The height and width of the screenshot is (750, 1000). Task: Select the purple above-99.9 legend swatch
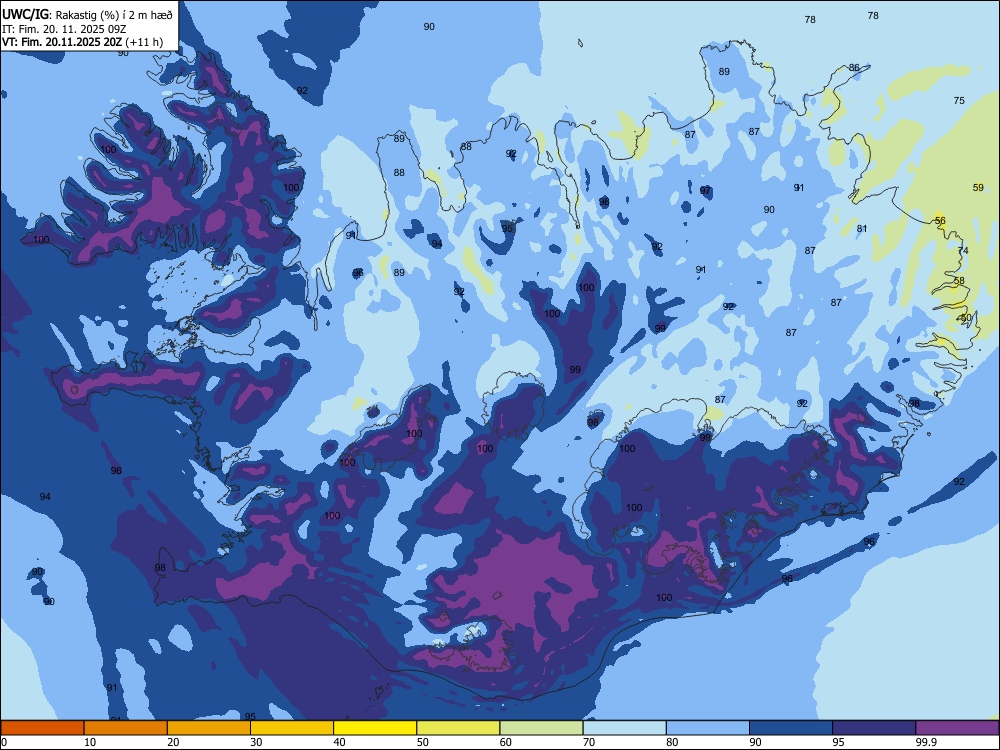point(957,728)
